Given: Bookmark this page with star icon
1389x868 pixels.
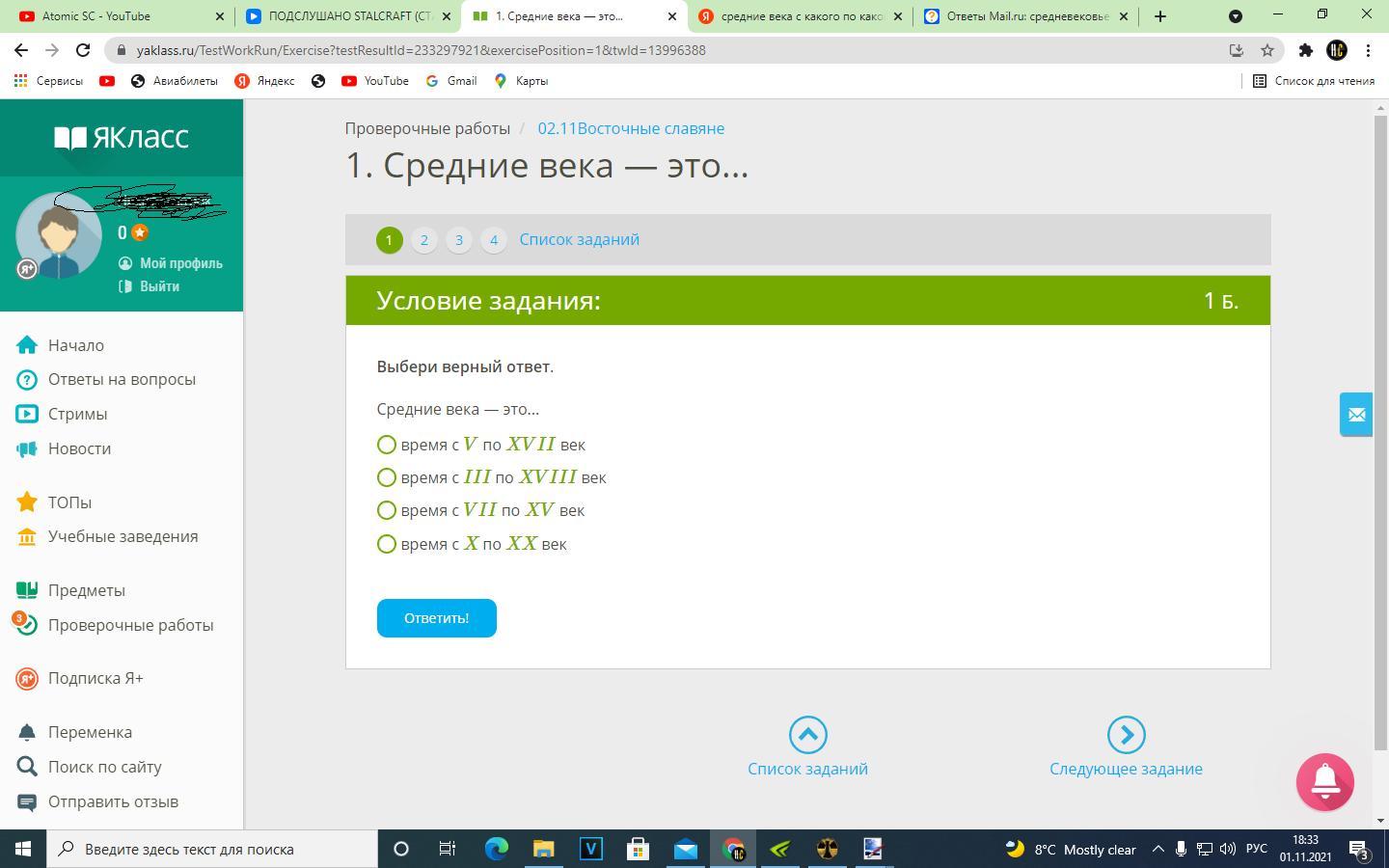Looking at the screenshot, I should tap(1267, 50).
